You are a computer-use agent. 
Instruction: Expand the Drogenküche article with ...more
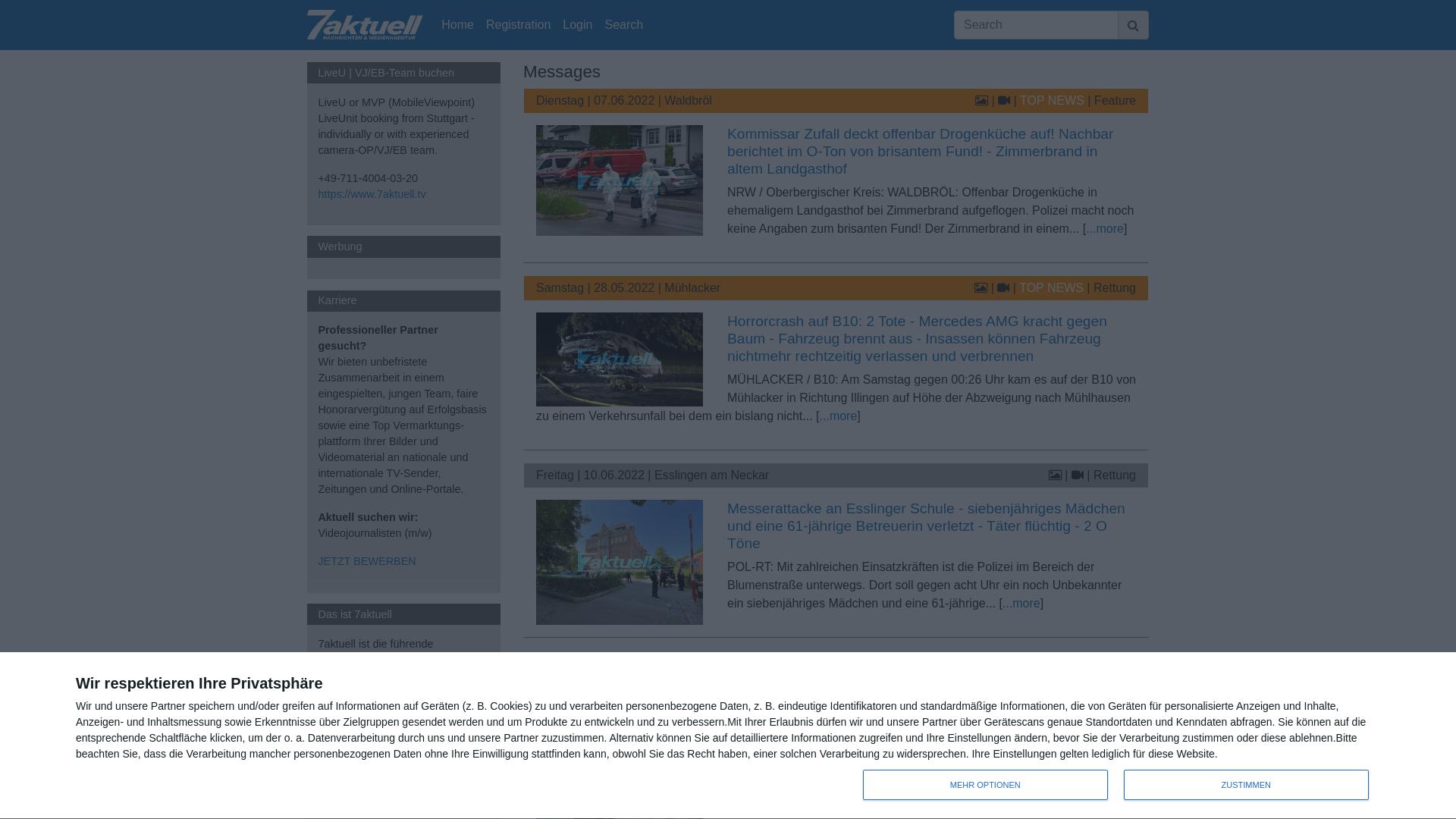(1104, 228)
